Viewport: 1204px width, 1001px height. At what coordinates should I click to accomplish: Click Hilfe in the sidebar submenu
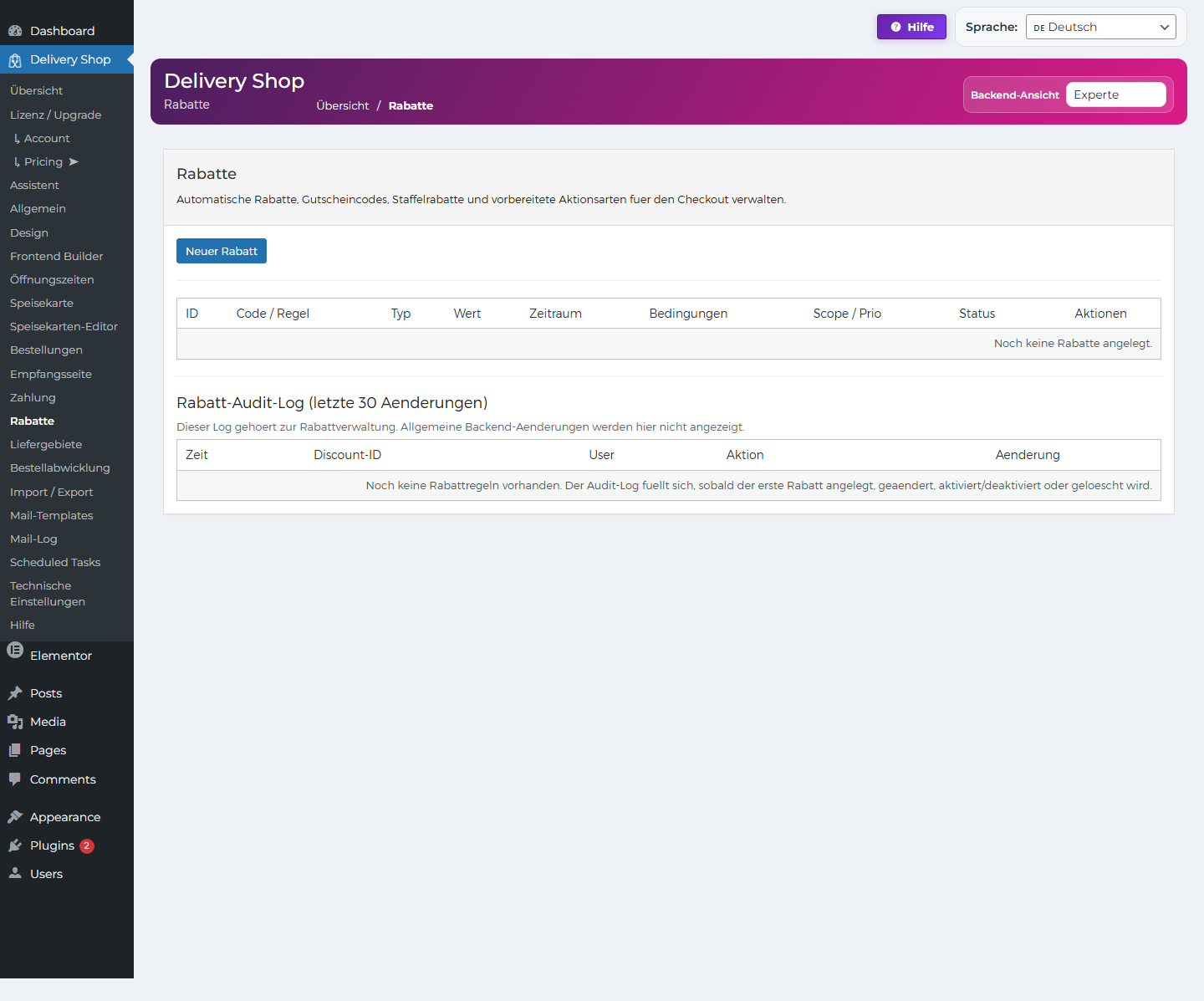[23, 625]
